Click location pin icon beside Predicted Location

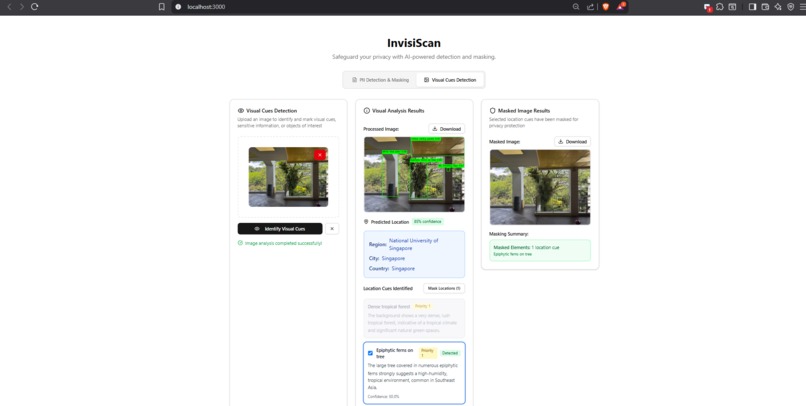[x=366, y=222]
